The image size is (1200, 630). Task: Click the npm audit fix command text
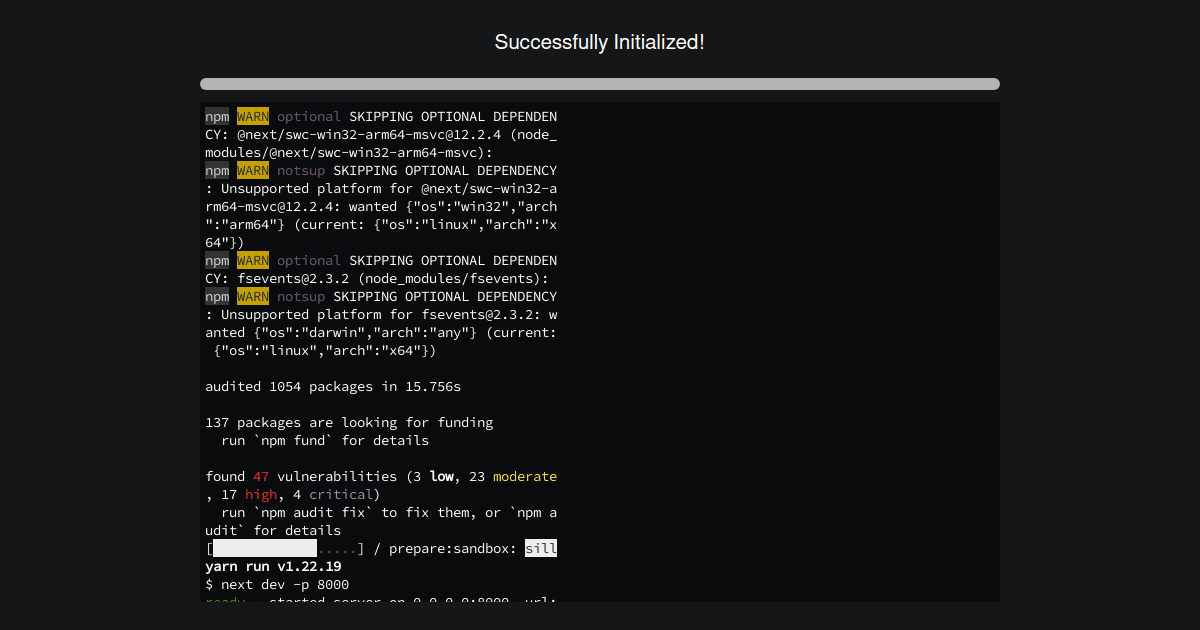[311, 512]
